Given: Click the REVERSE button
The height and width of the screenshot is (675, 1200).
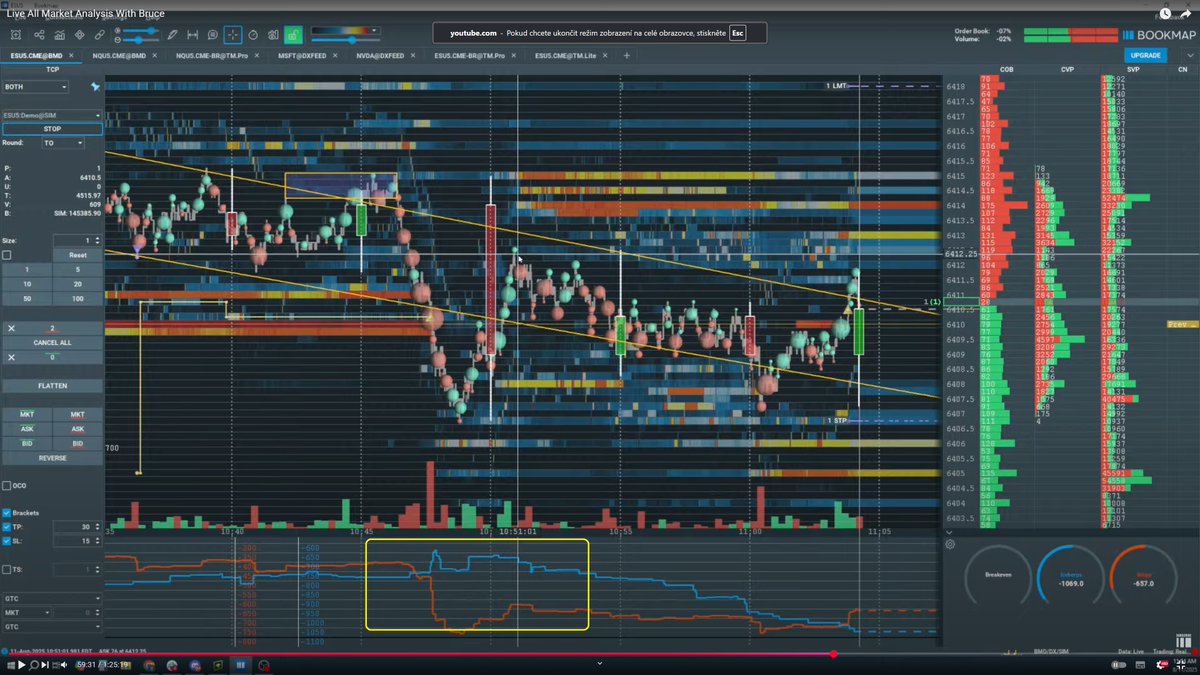Looking at the screenshot, I should pyautogui.click(x=52, y=457).
